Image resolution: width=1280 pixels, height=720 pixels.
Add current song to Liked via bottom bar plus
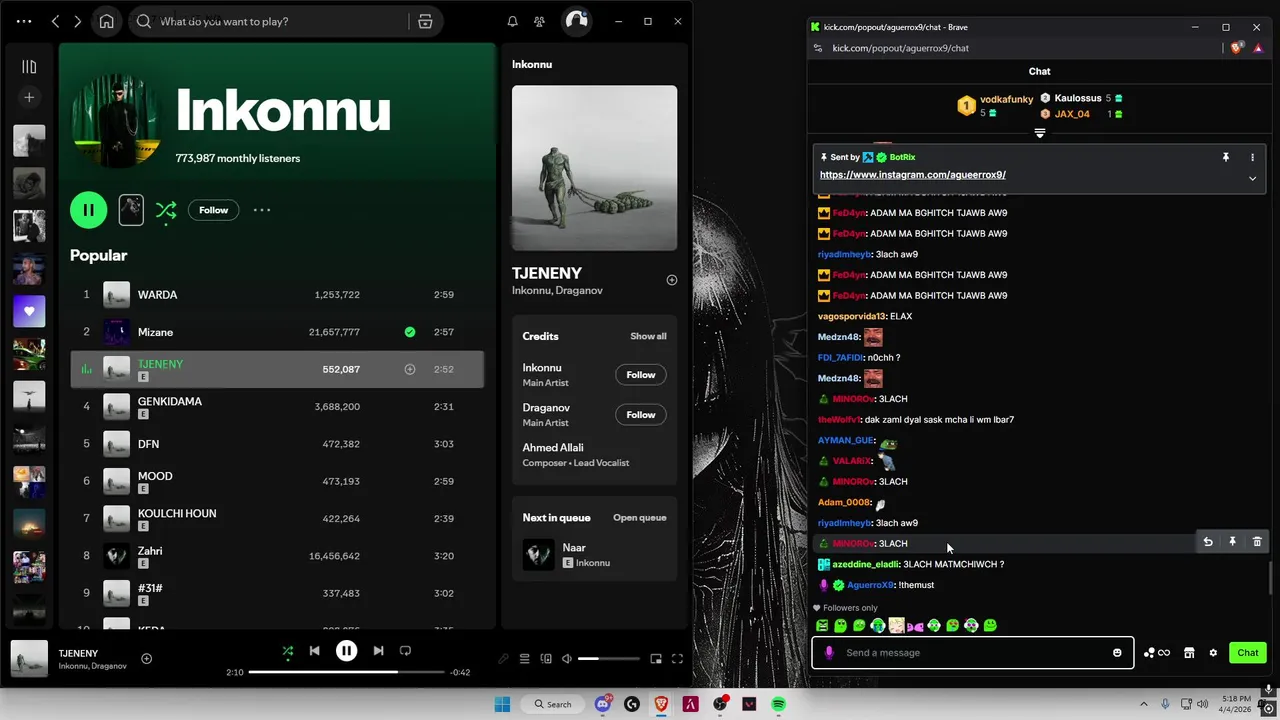coord(146,658)
